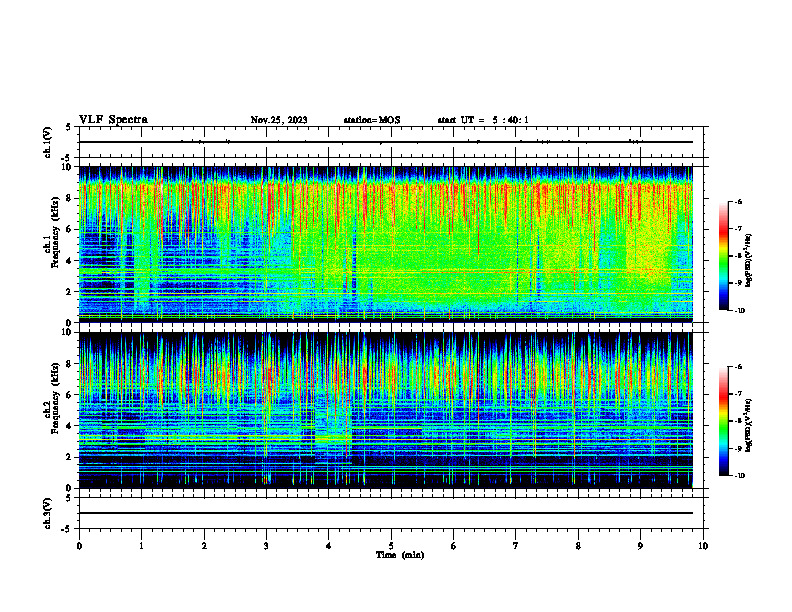Click the ch.2 colorbar log(PSD) unit label

tap(749, 425)
